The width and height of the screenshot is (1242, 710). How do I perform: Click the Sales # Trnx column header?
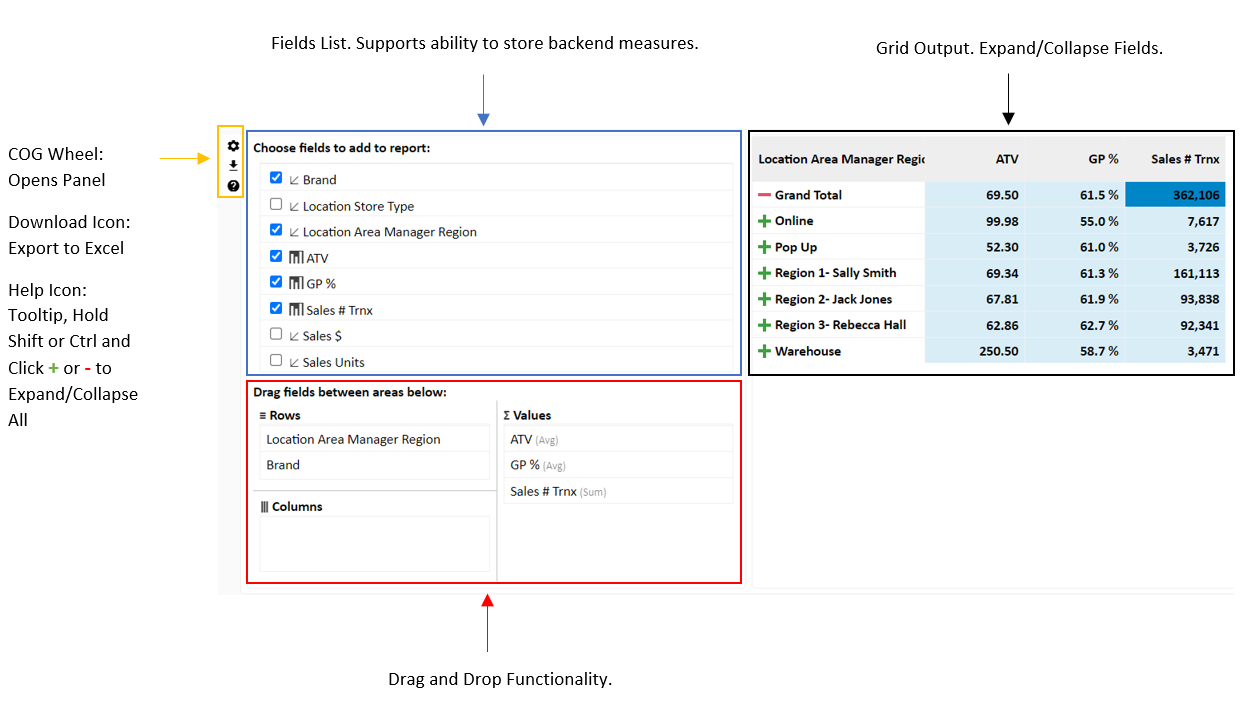1185,159
